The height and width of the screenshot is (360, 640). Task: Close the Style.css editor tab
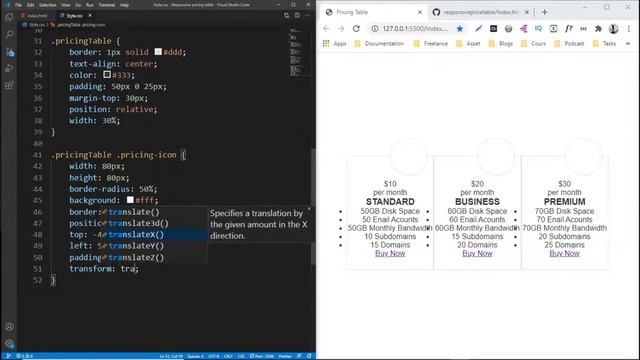[x=90, y=16]
